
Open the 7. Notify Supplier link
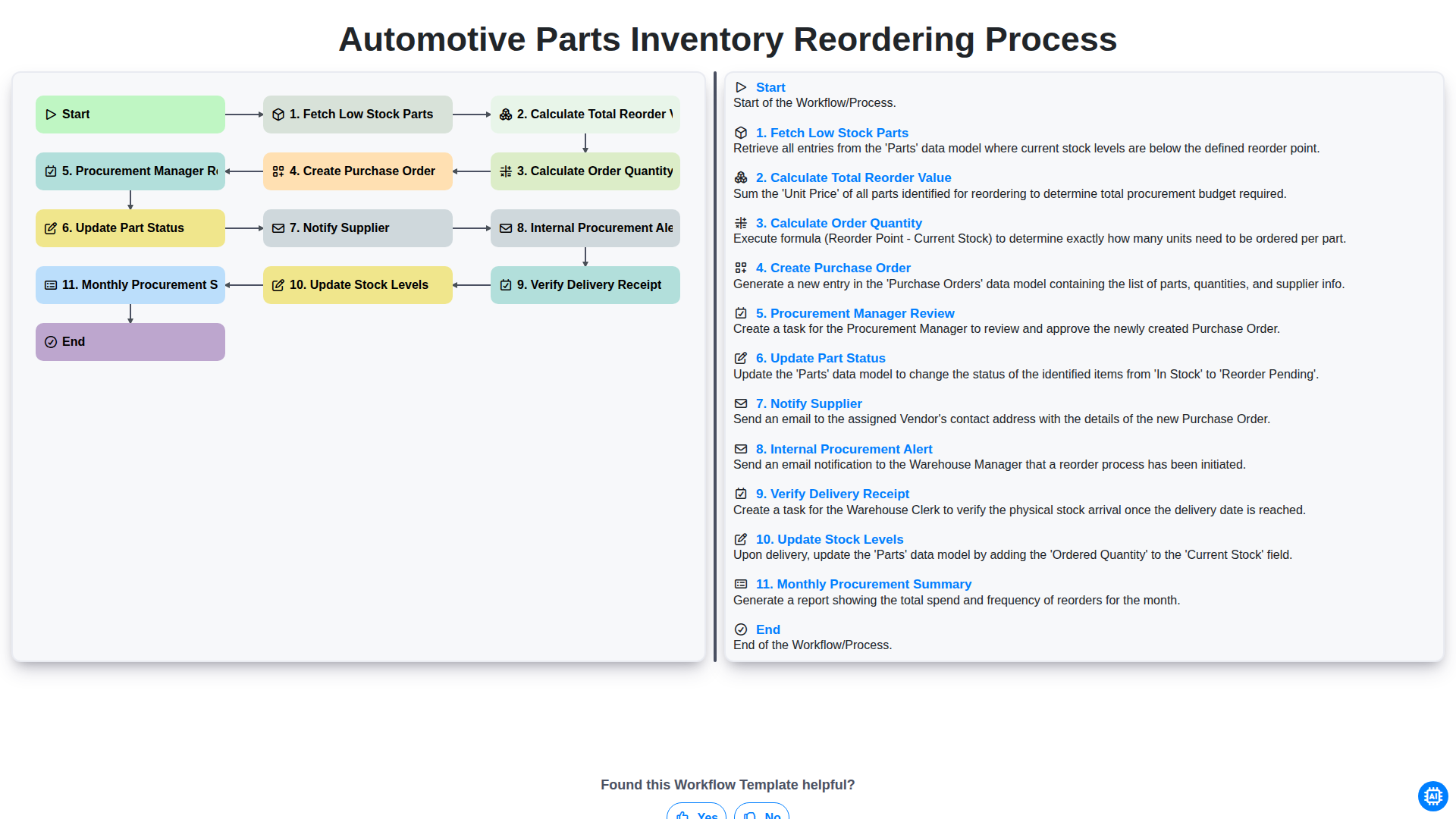[x=809, y=403]
